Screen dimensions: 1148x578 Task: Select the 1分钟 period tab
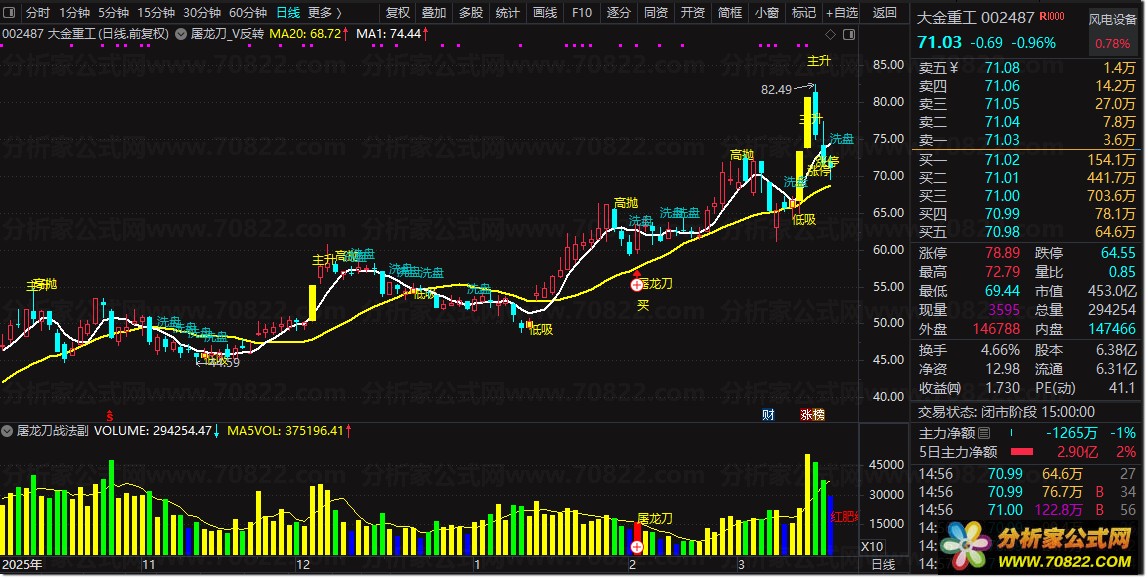75,12
